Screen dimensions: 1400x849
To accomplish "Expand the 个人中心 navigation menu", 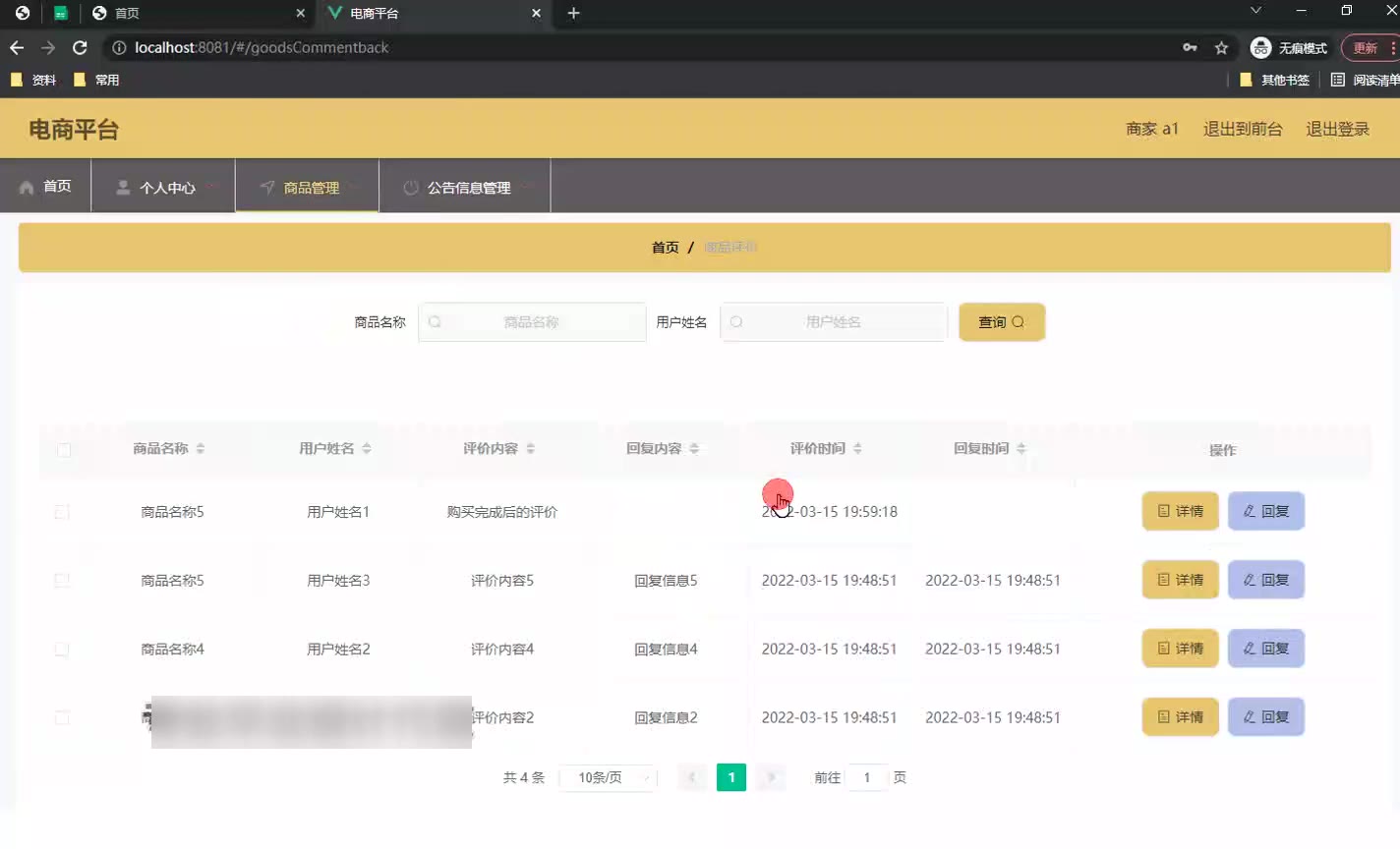I will [x=163, y=187].
